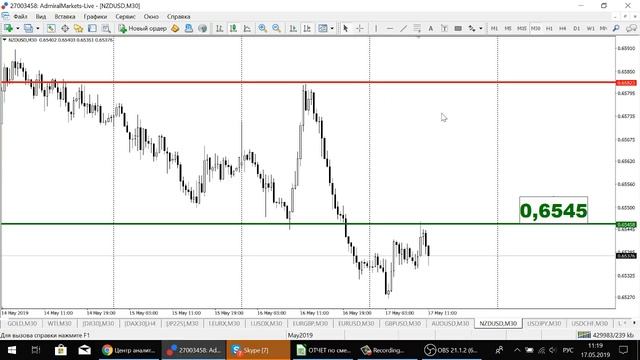Switch to the GOLD,M30 chart tab
The image size is (640, 360).
tap(22, 323)
